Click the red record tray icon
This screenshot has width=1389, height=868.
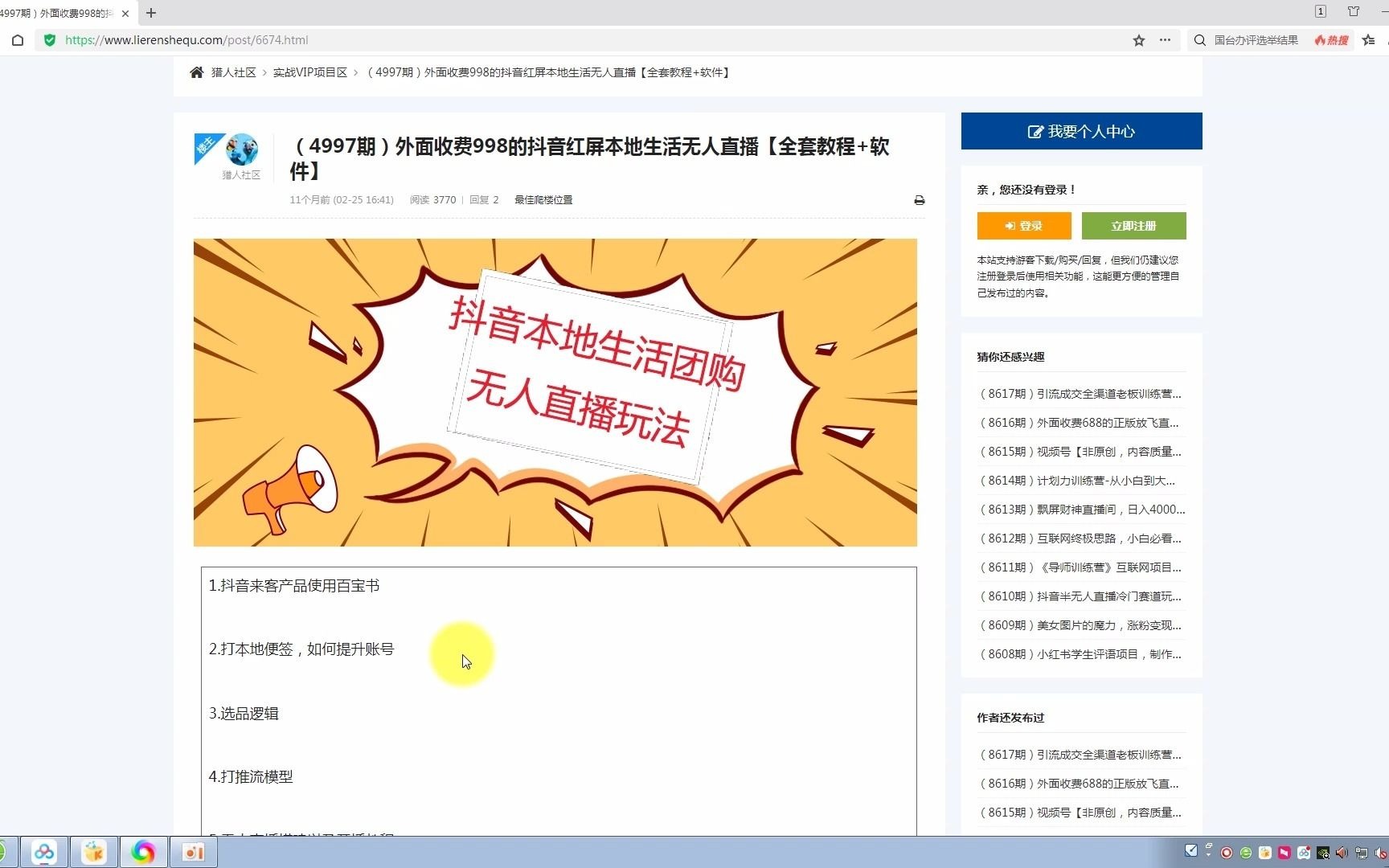(1227, 853)
